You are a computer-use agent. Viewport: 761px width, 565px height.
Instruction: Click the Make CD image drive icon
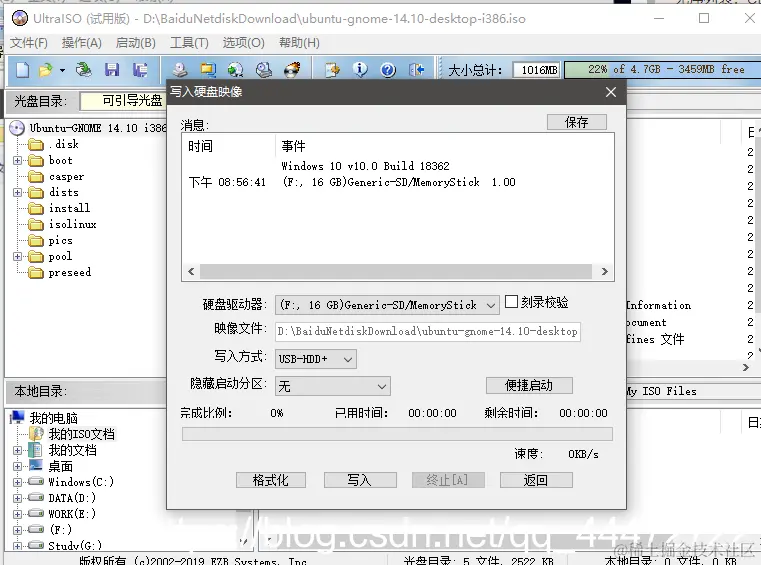180,70
